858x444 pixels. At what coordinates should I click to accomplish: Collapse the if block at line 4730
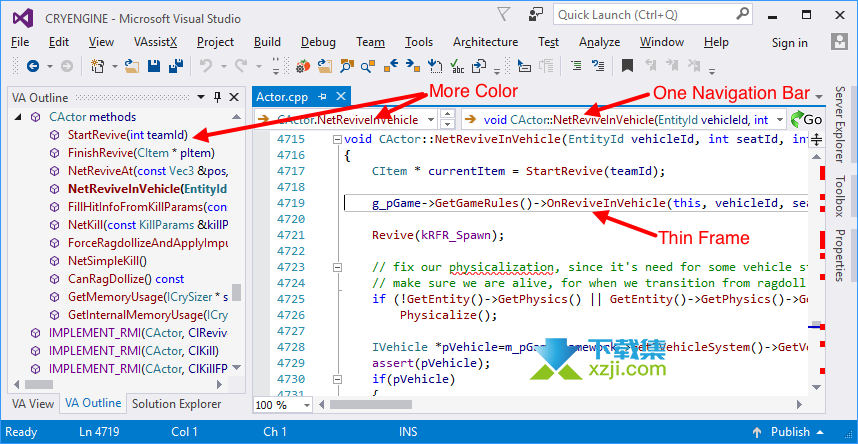coord(338,379)
